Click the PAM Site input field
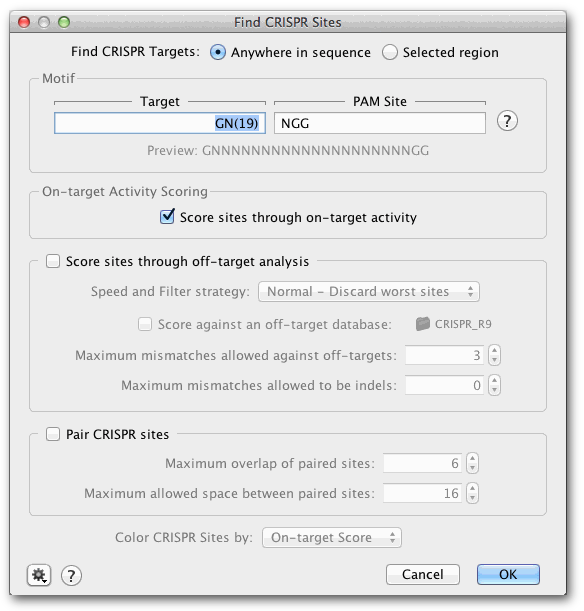The image size is (584, 611). click(x=380, y=123)
